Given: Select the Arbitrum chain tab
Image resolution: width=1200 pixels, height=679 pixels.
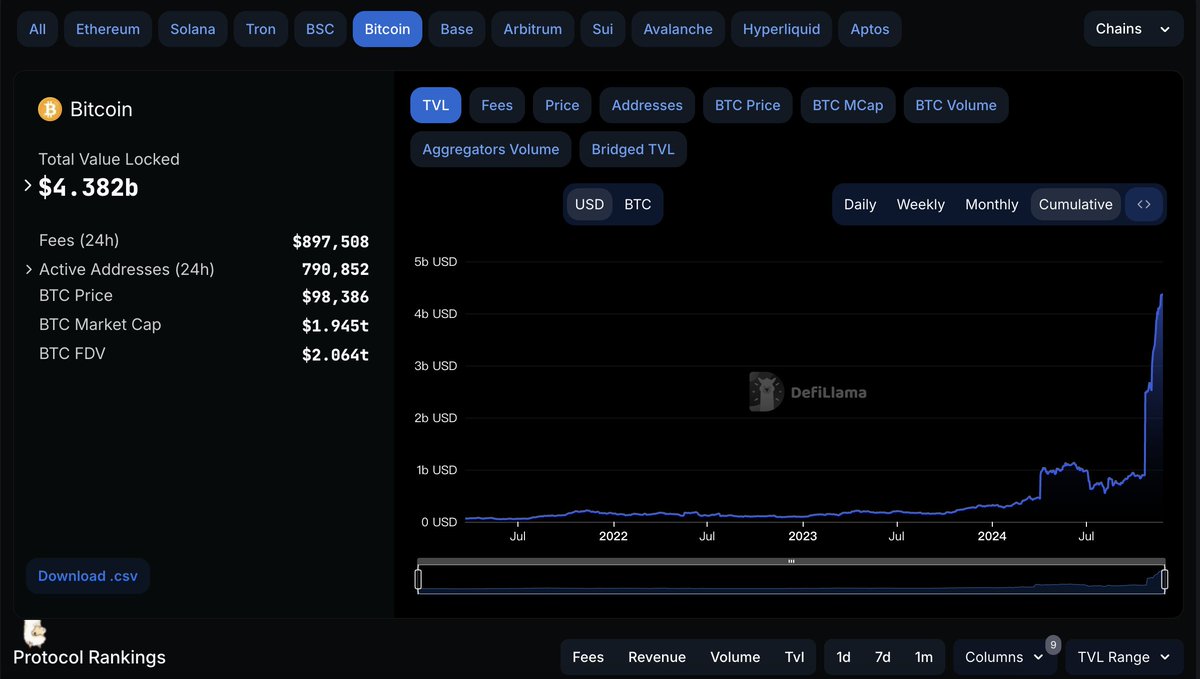Looking at the screenshot, I should [533, 29].
